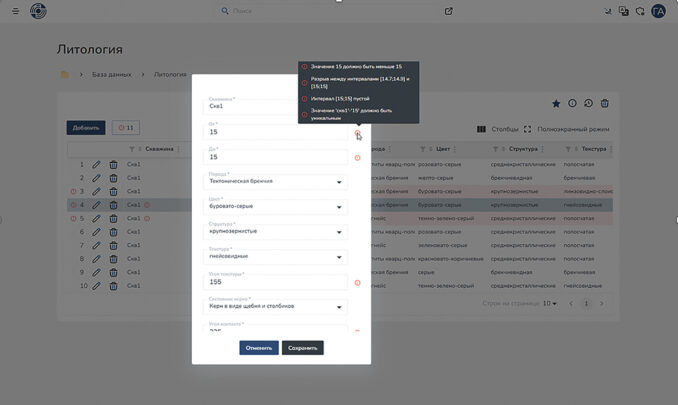Open the history clock icon

589,103
